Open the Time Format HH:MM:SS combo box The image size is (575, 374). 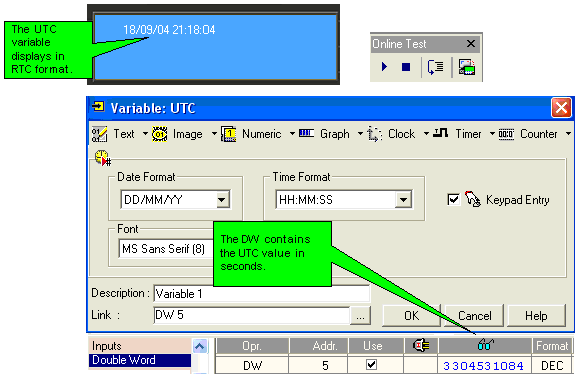pyautogui.click(x=344, y=200)
